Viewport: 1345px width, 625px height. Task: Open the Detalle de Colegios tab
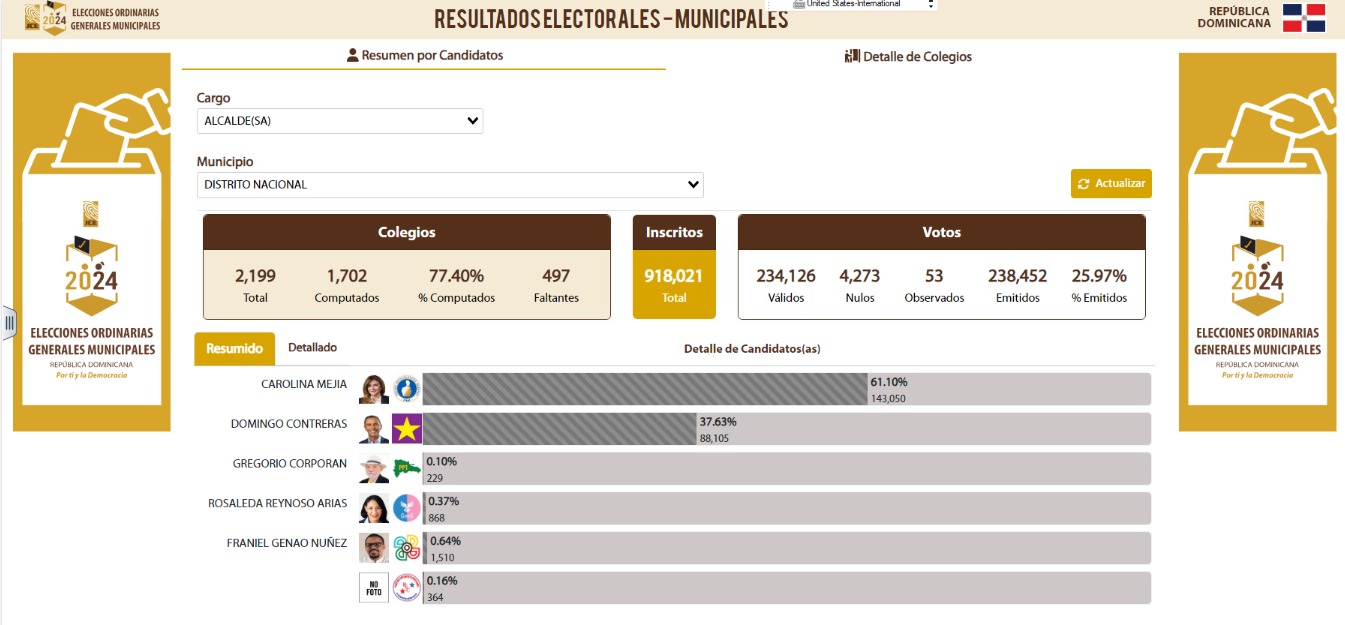tap(908, 57)
